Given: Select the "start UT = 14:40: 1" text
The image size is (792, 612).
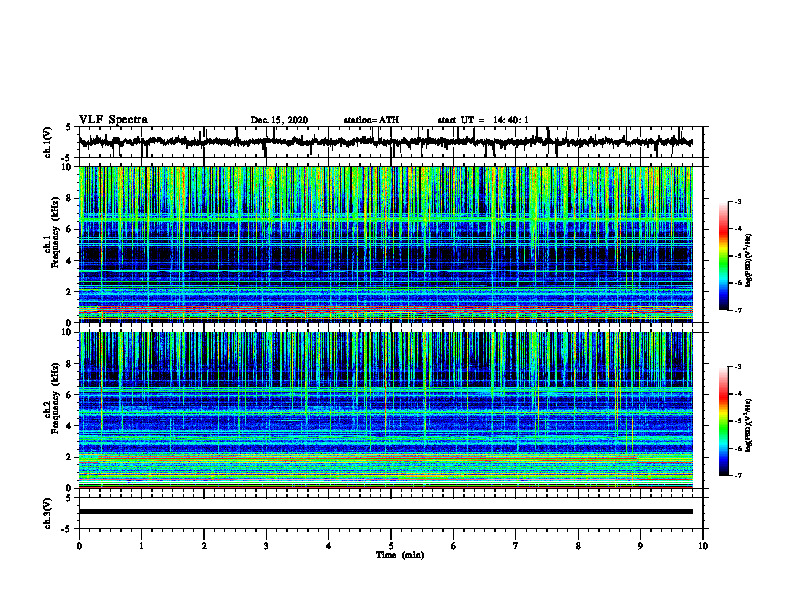Looking at the screenshot, I should tap(483, 120).
